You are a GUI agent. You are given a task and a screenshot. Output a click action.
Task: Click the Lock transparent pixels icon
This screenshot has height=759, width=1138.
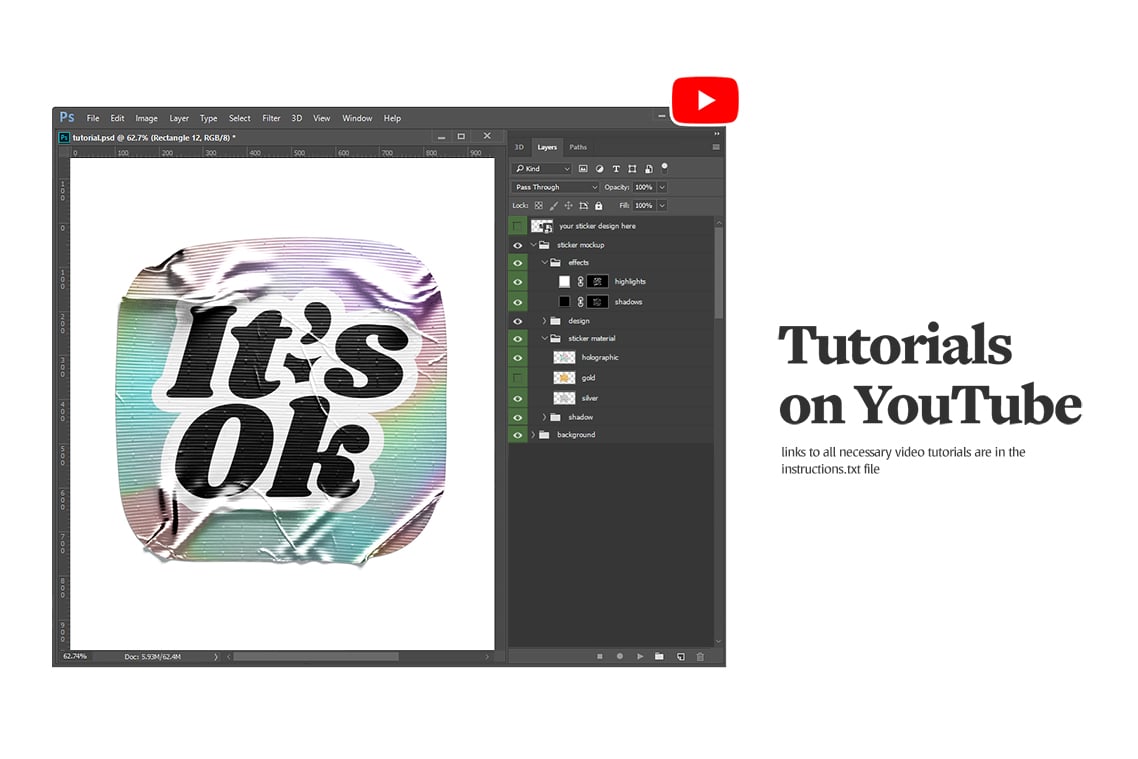click(539, 204)
